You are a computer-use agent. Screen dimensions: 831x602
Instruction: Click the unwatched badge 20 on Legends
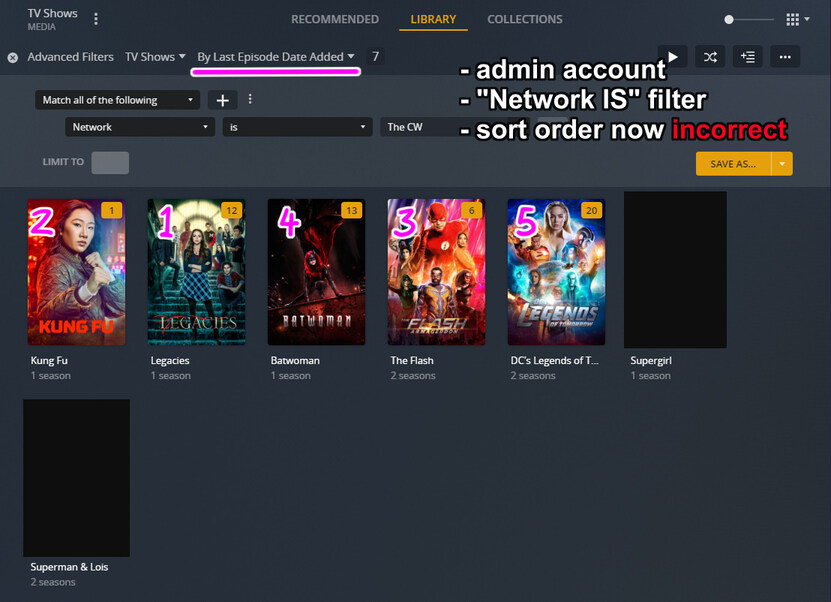click(591, 210)
